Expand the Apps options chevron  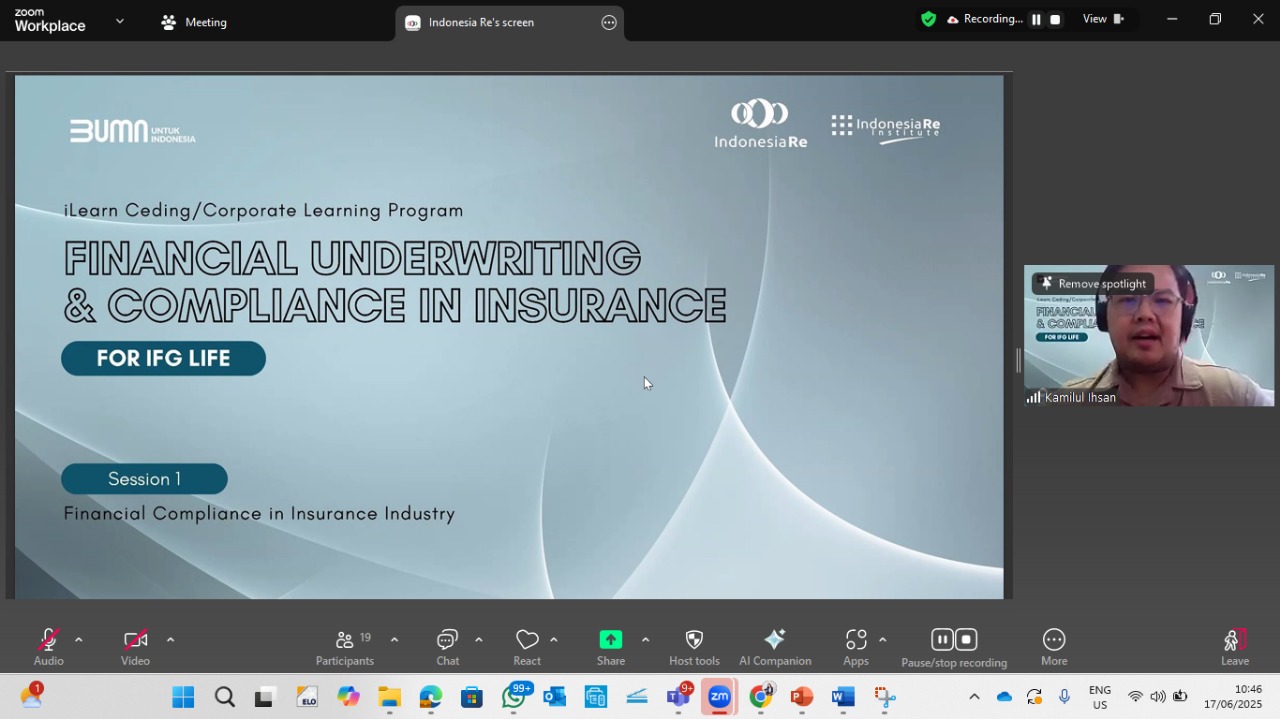882,640
